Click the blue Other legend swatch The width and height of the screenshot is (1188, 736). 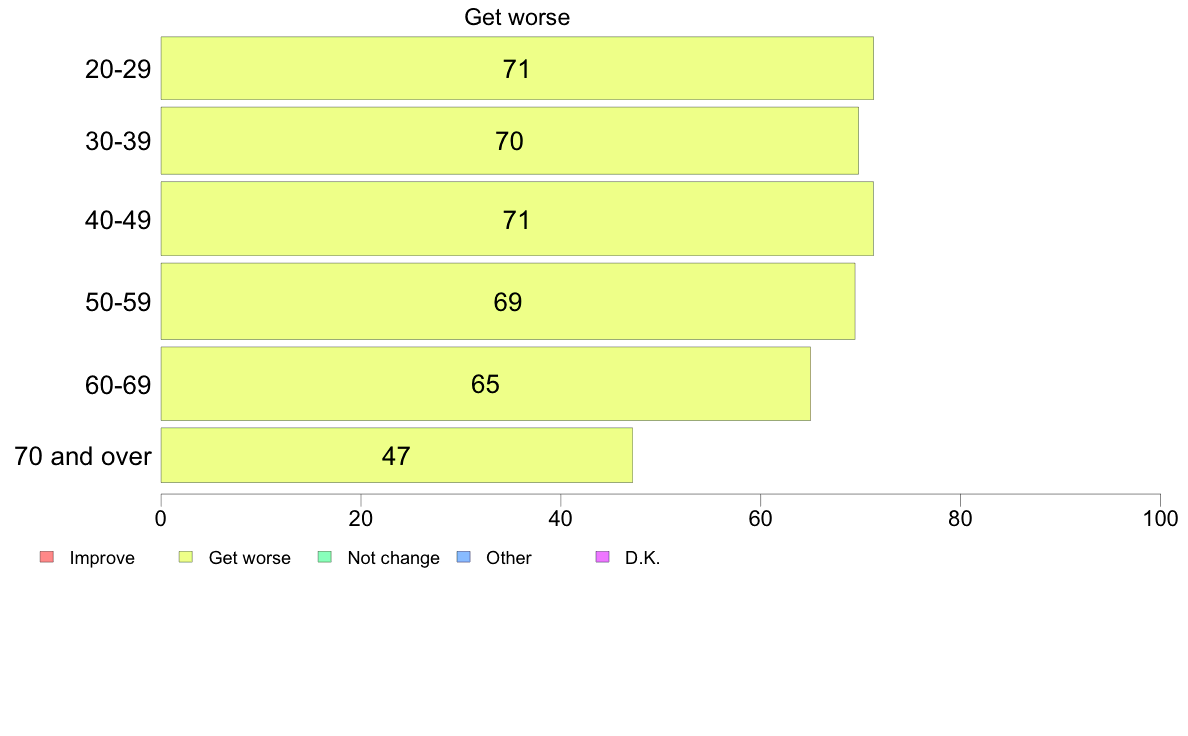[x=464, y=557]
